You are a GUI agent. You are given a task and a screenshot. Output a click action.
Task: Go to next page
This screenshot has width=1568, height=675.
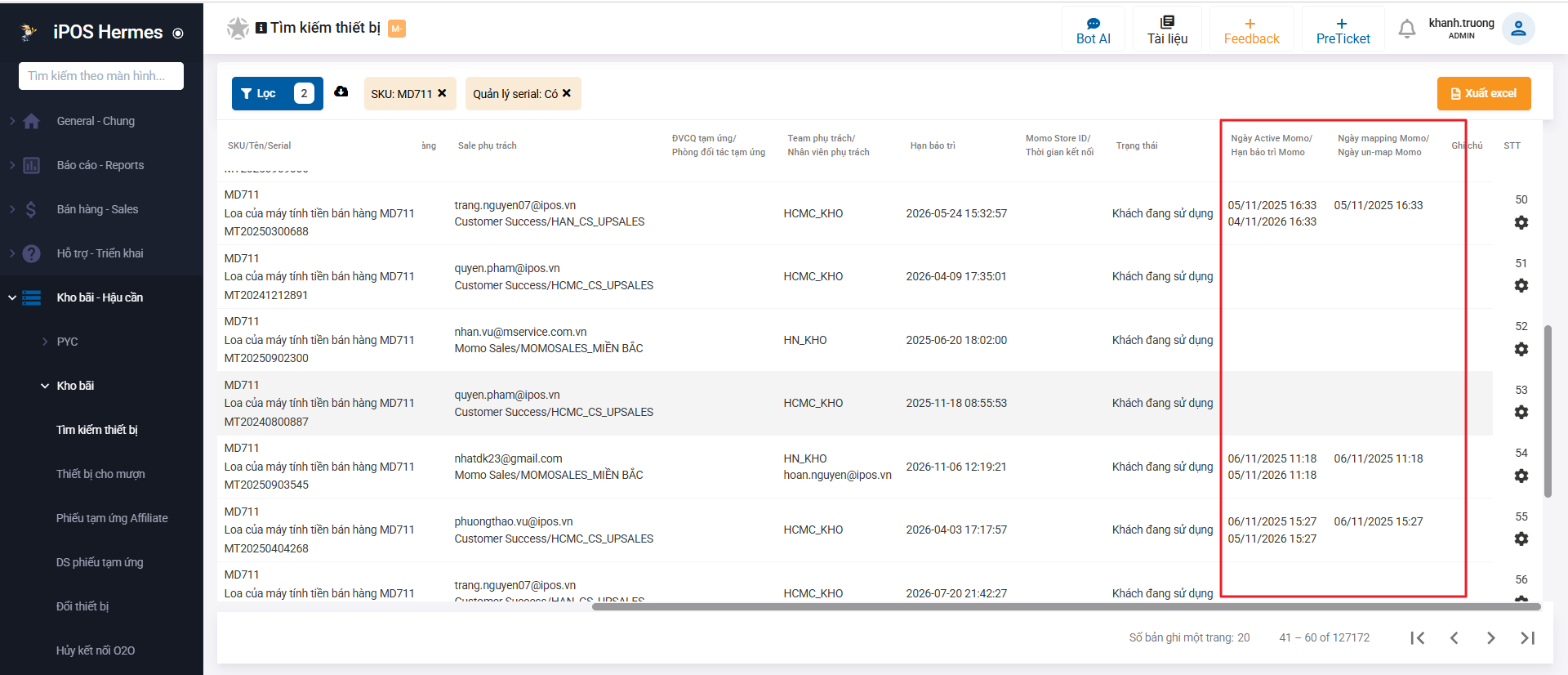pos(1491,637)
